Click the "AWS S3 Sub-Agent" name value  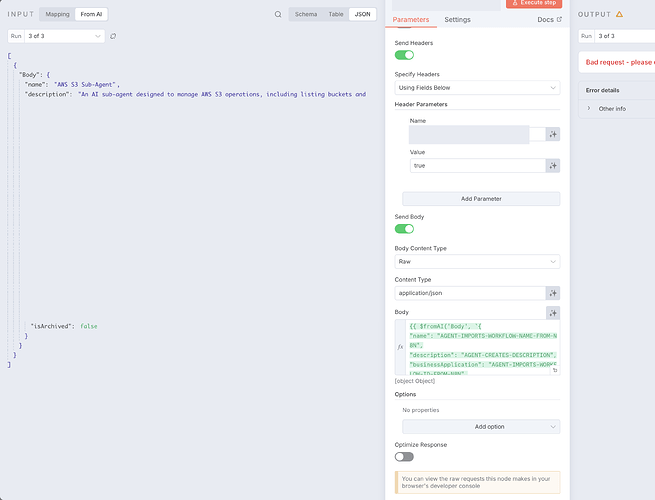tap(85, 84)
